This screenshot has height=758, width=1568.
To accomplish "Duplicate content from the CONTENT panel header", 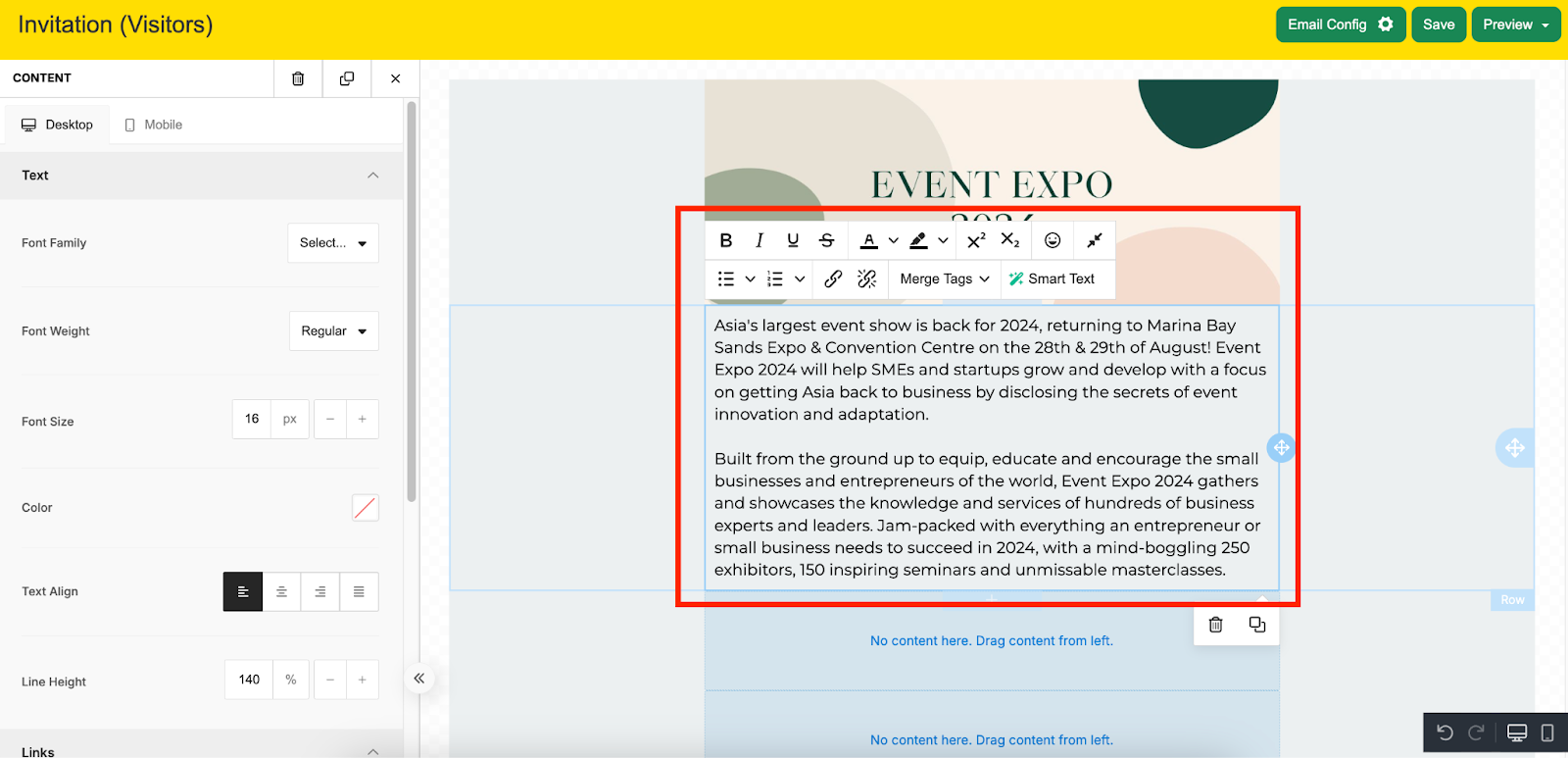I will [x=347, y=78].
